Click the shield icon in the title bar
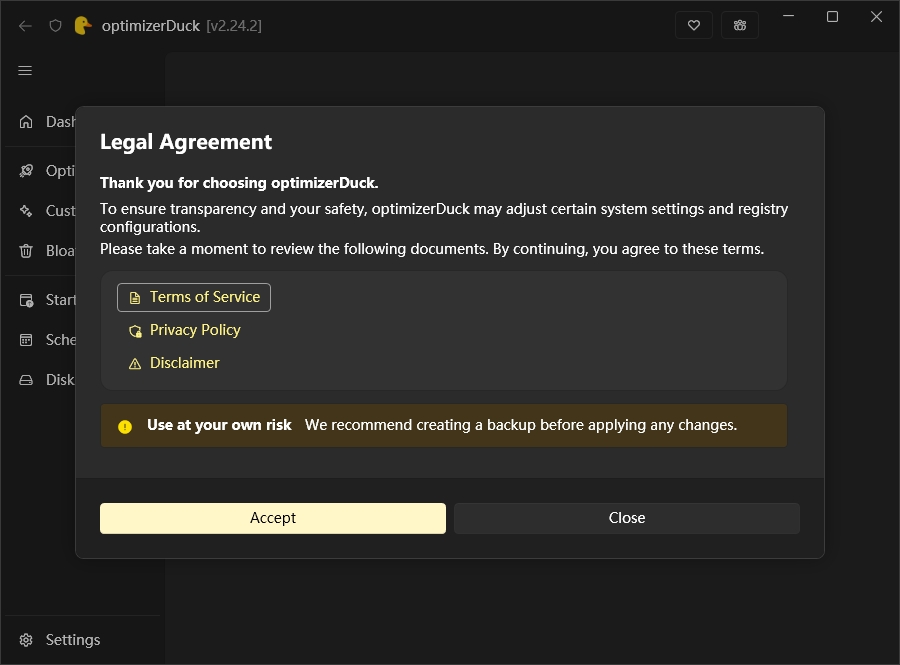 pos(55,26)
